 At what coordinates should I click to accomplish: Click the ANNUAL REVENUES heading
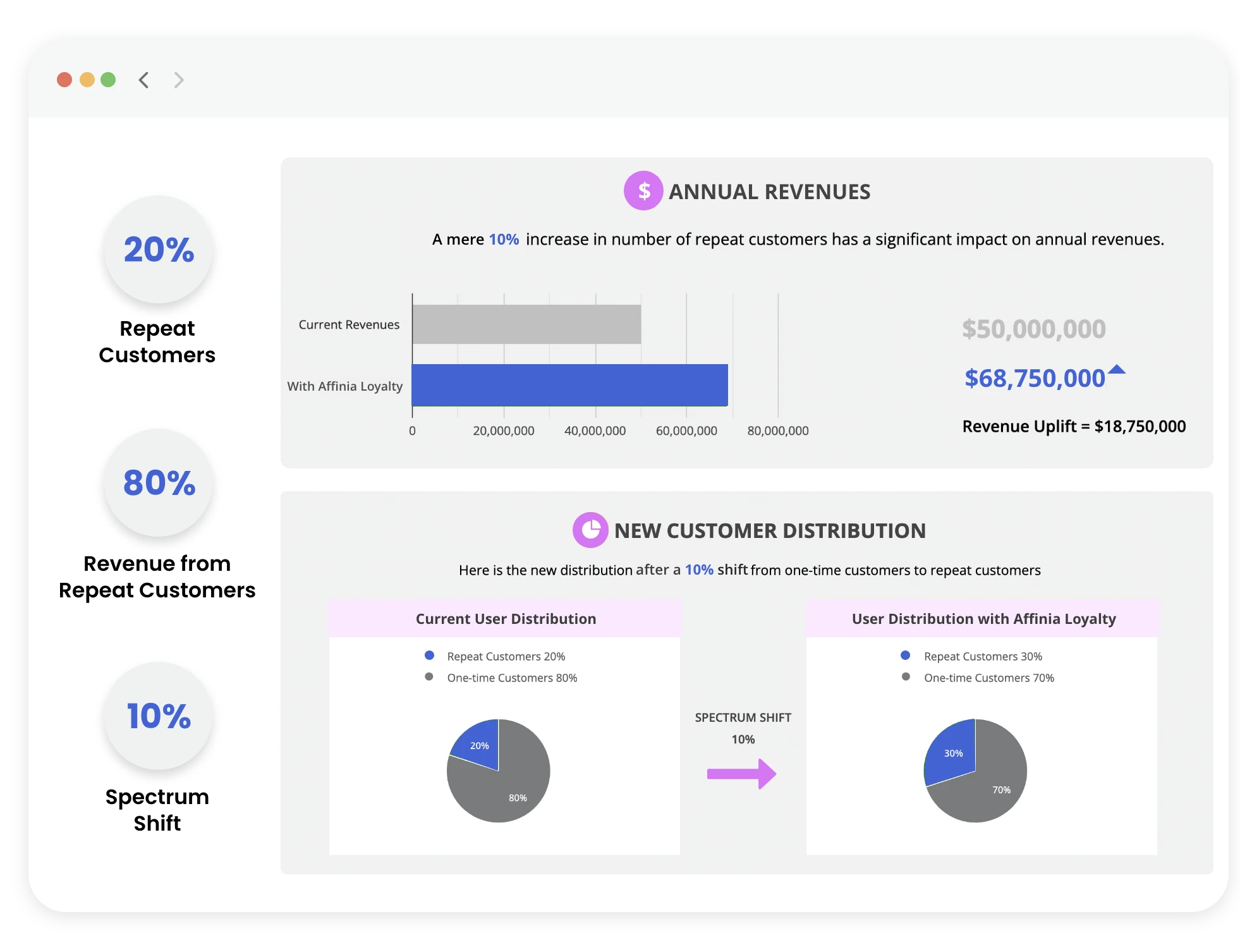click(769, 192)
